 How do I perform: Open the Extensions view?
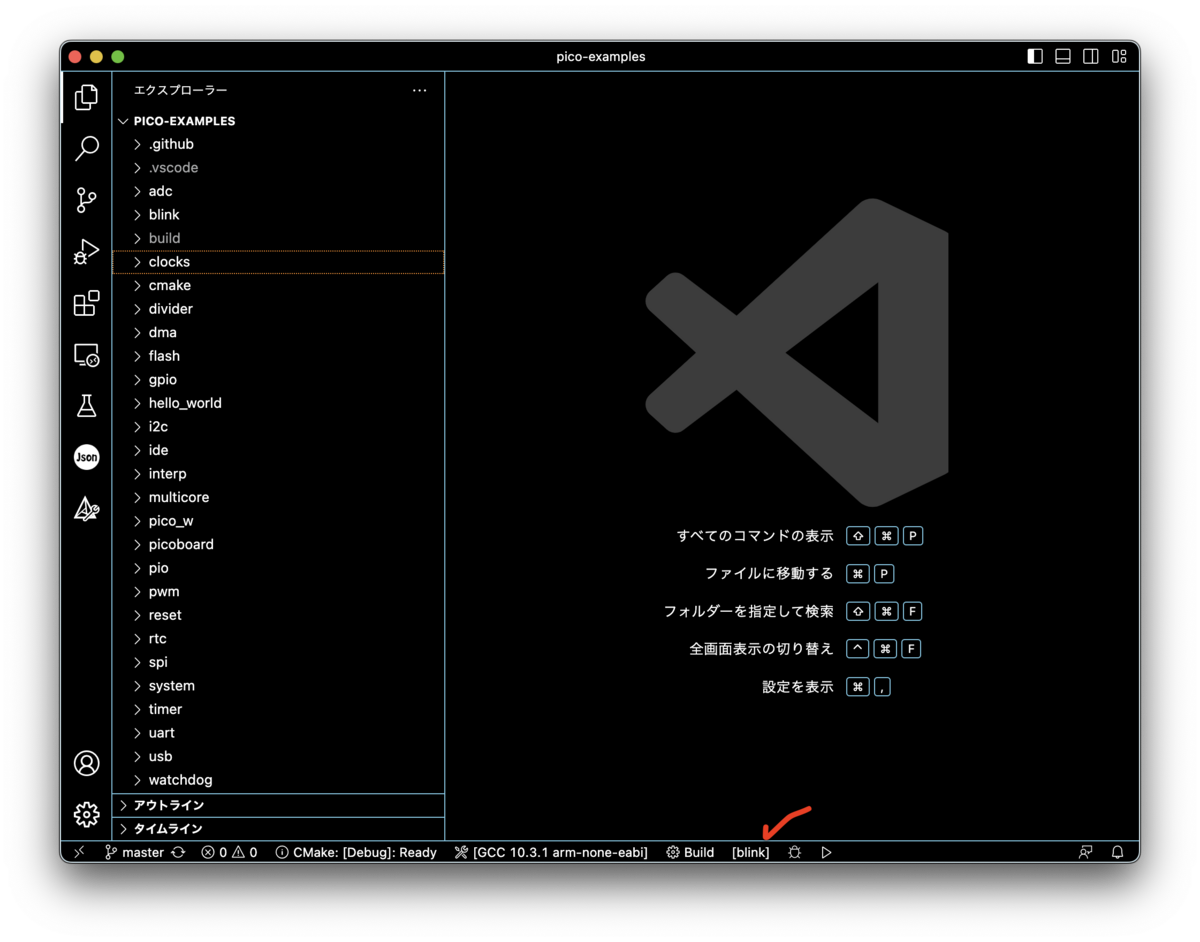[87, 303]
